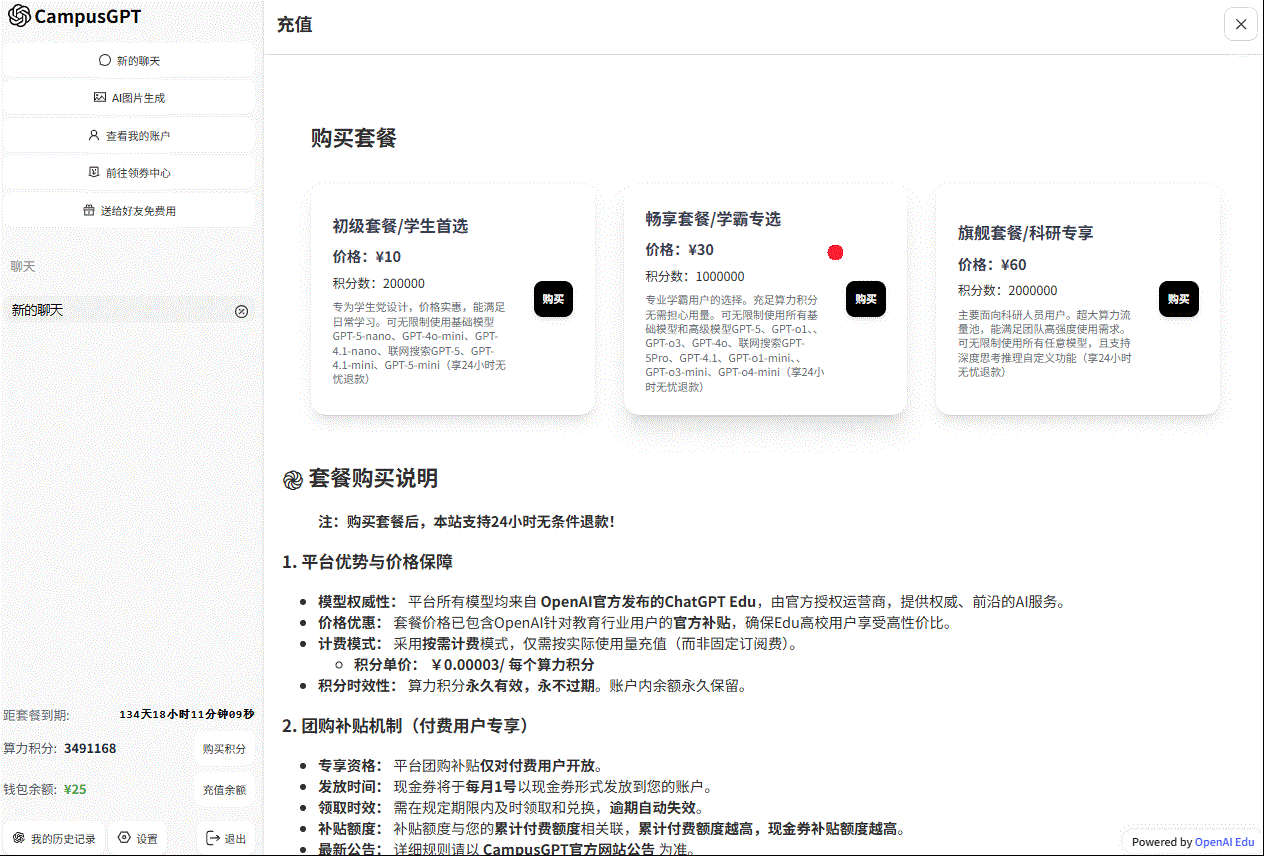
Task: Buy the 畅享套餐/学霸专选 package
Action: click(x=866, y=299)
